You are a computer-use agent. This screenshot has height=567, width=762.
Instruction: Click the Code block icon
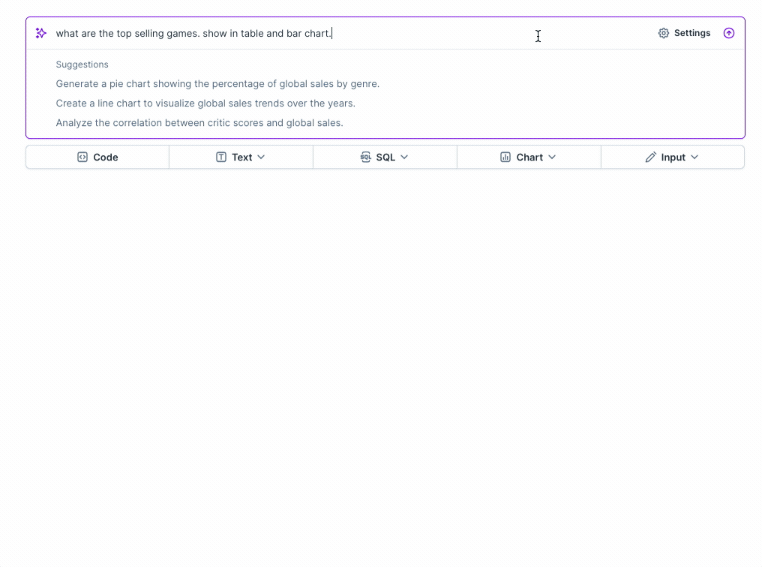click(x=83, y=157)
